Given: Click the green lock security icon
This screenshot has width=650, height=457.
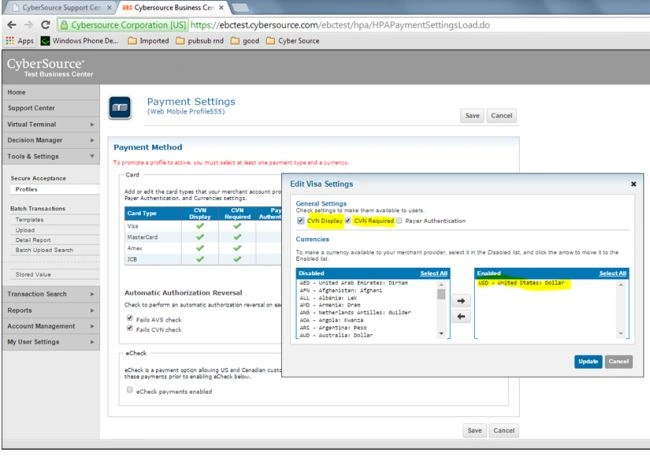Looking at the screenshot, I should click(x=64, y=25).
